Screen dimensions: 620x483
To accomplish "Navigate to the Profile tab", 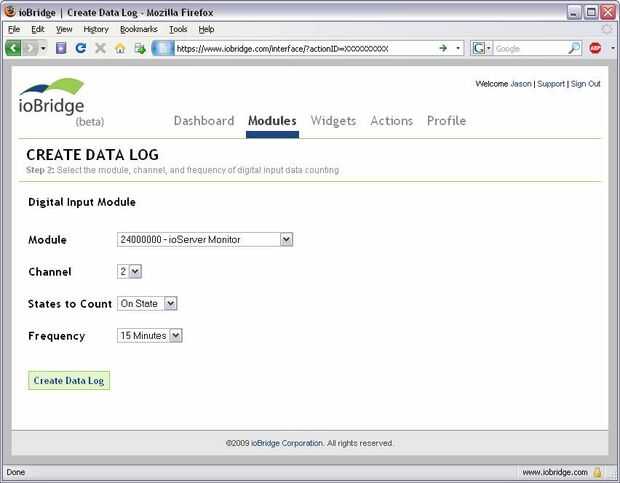I will pyautogui.click(x=446, y=121).
